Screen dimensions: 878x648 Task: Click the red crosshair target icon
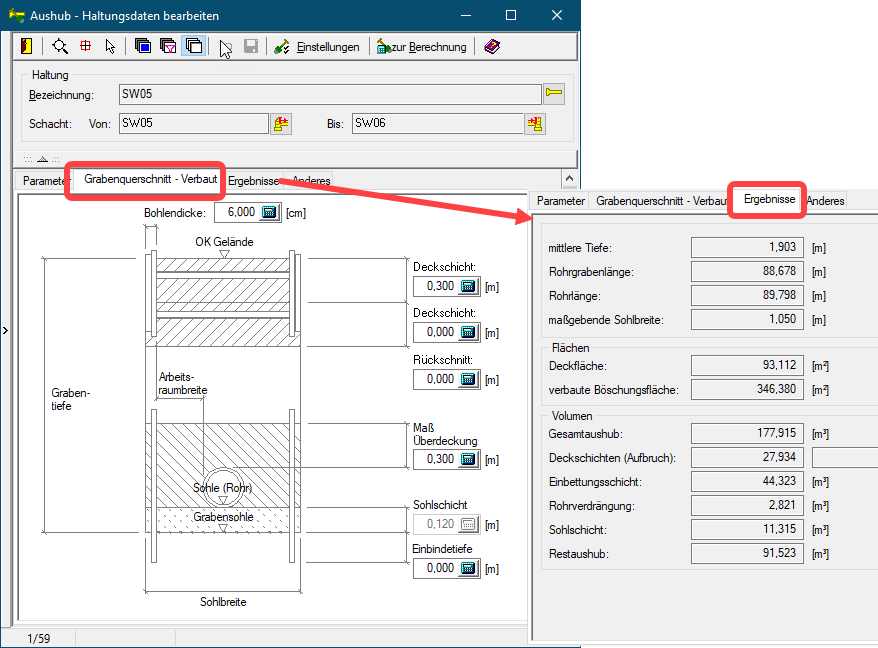(85, 46)
